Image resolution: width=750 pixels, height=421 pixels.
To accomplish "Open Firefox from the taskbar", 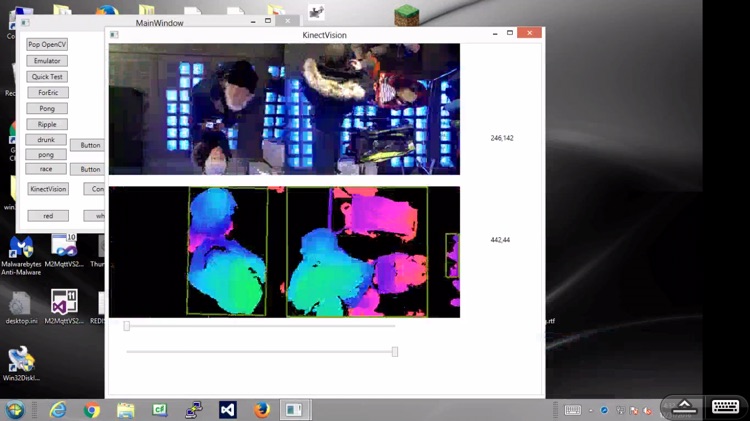I will [x=262, y=410].
